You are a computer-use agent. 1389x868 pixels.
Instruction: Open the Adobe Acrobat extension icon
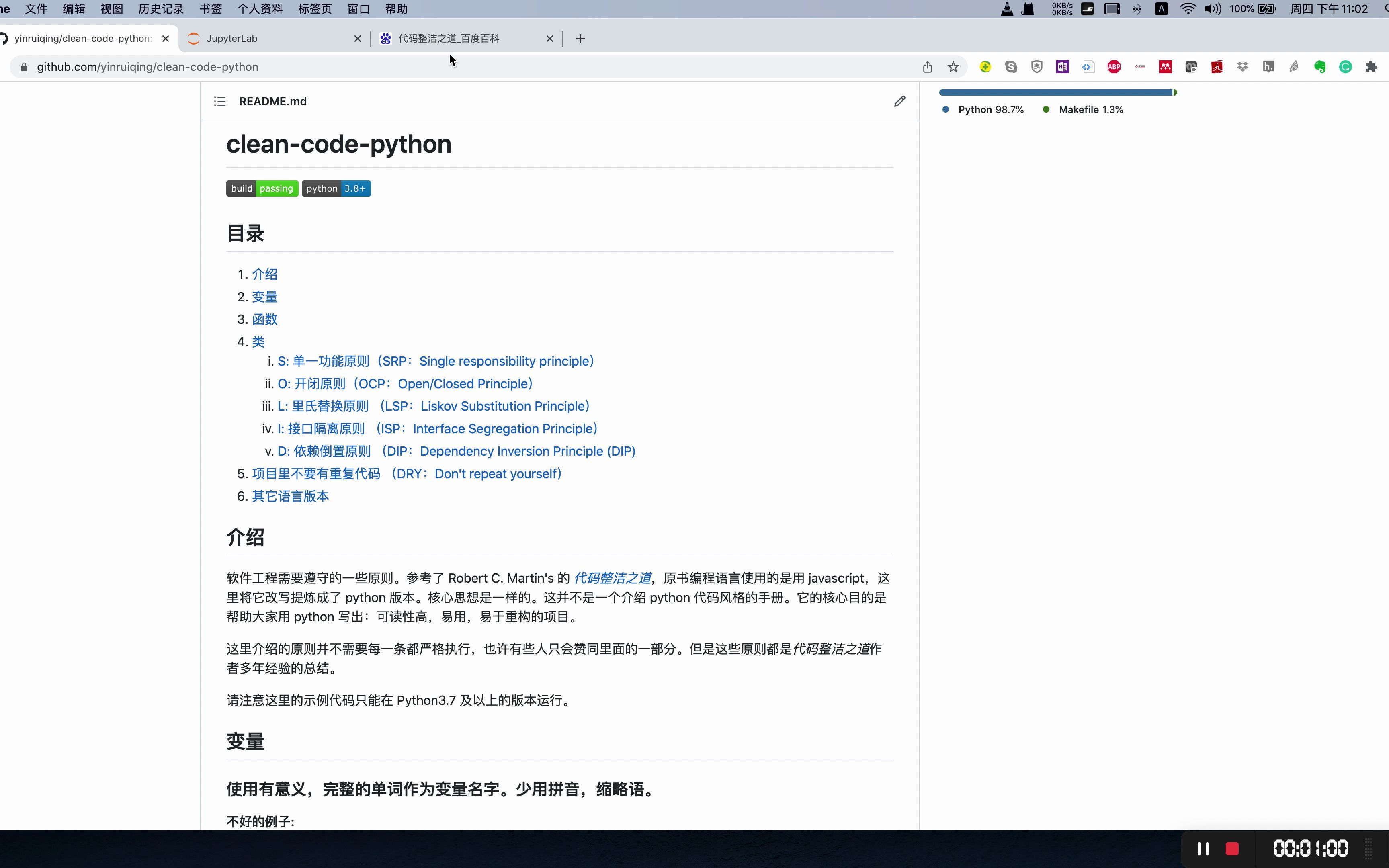coord(1217,67)
